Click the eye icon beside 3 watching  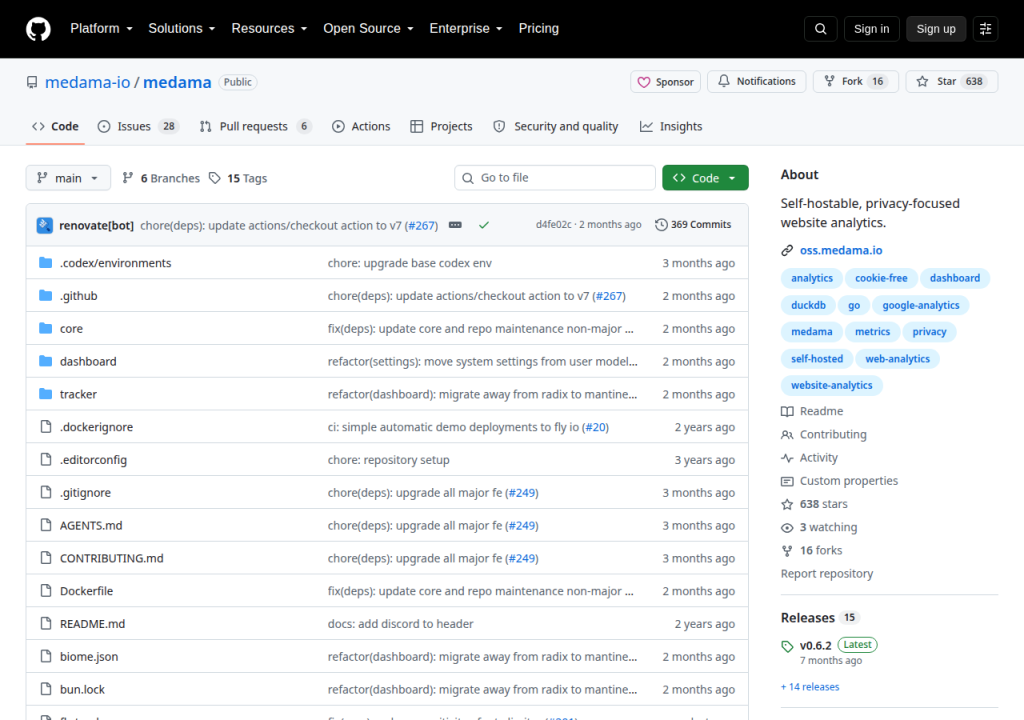click(x=787, y=527)
